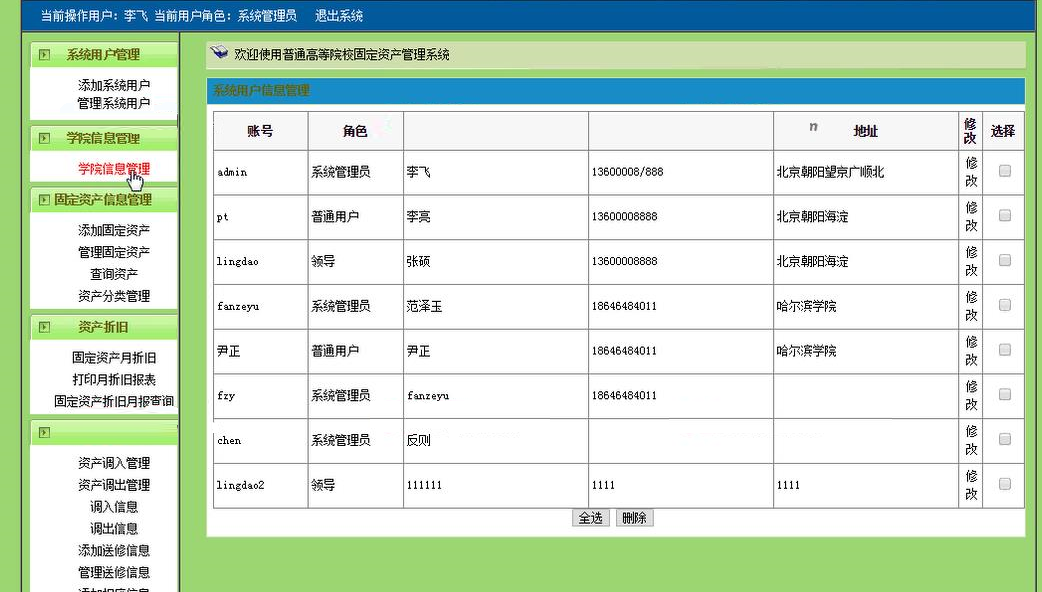Click the name cell 反则
Viewport: 1042px width, 592px height.
click(495, 440)
